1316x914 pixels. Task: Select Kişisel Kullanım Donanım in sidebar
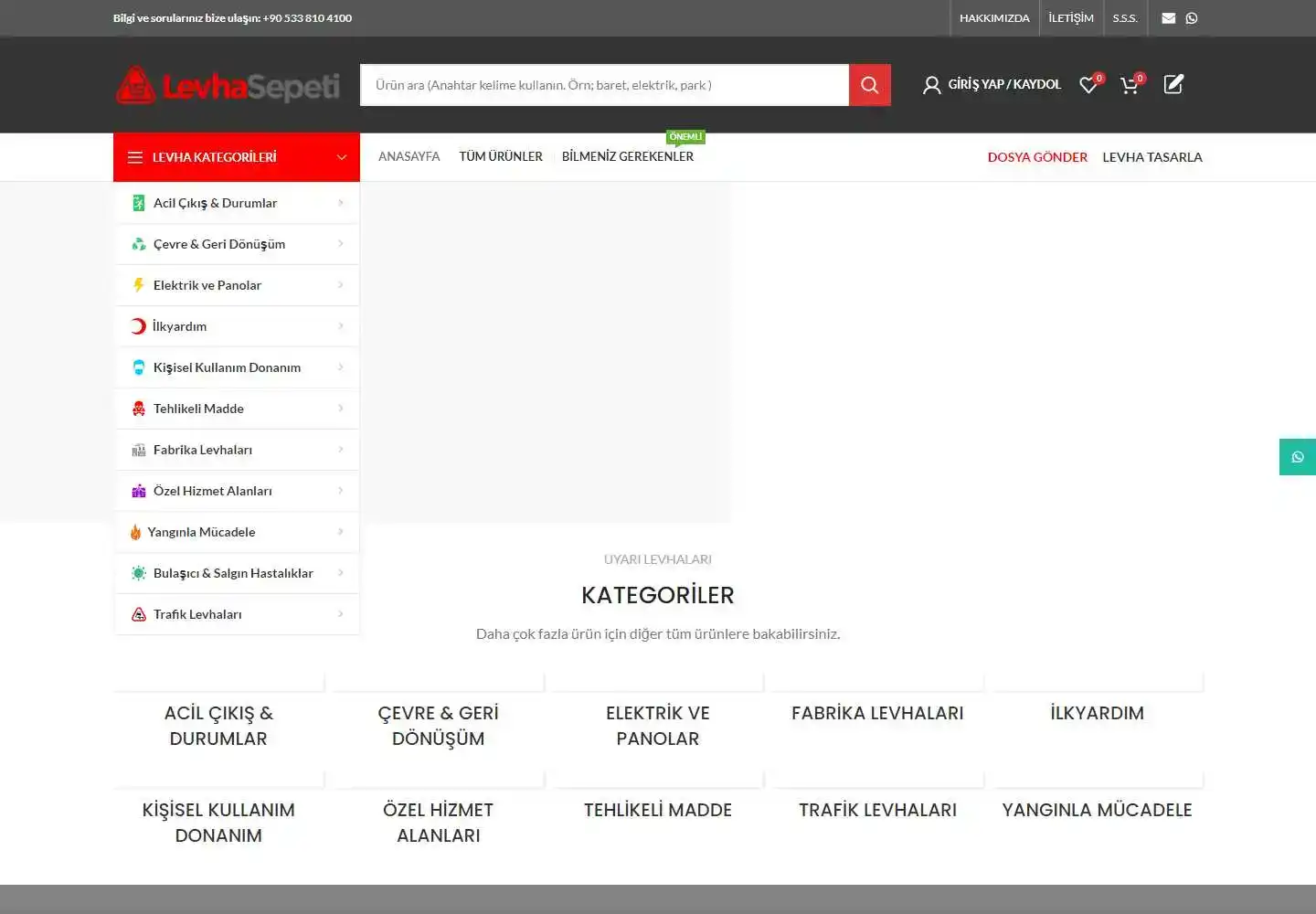coord(237,367)
